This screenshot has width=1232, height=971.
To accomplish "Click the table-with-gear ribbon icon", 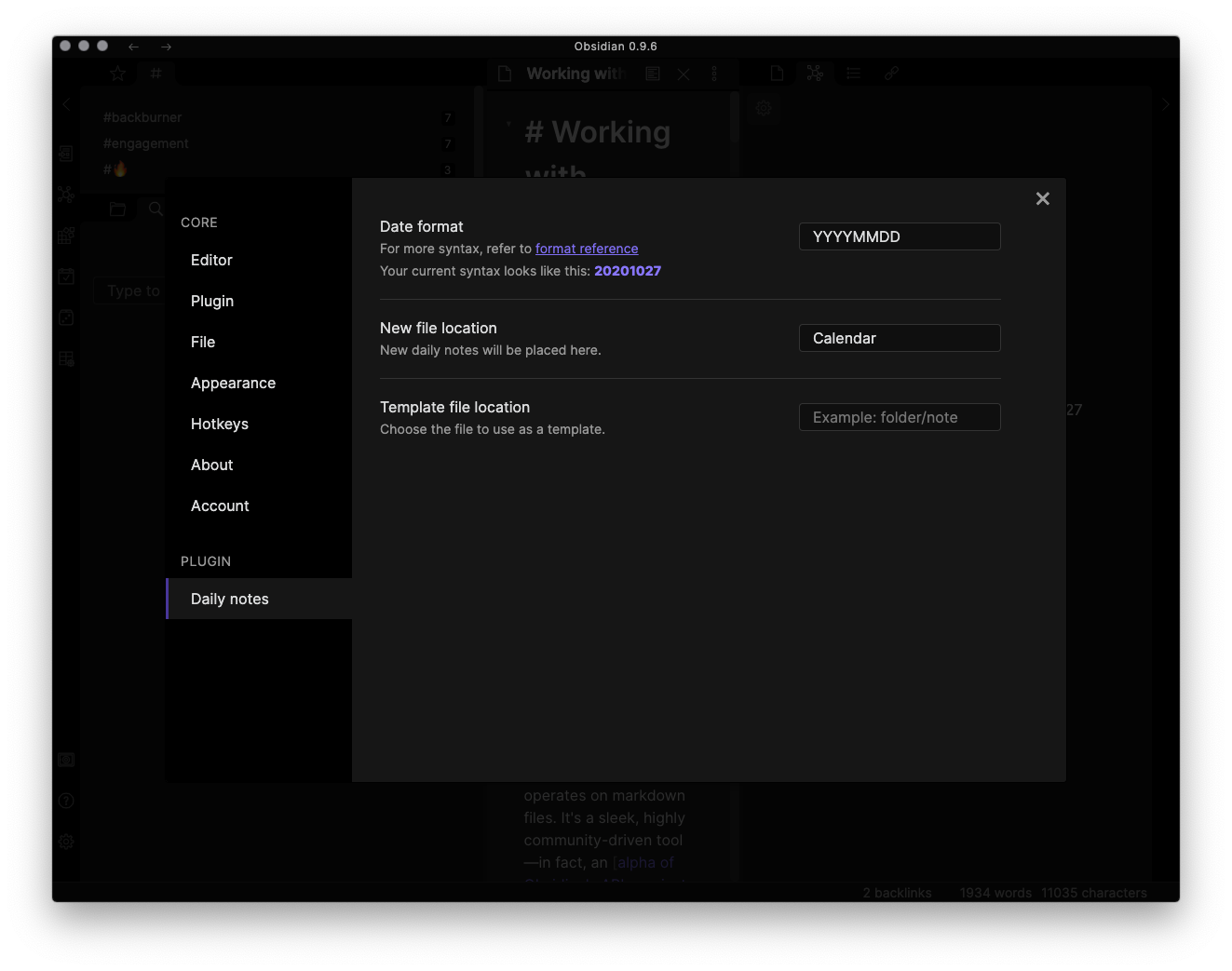I will coord(66,358).
